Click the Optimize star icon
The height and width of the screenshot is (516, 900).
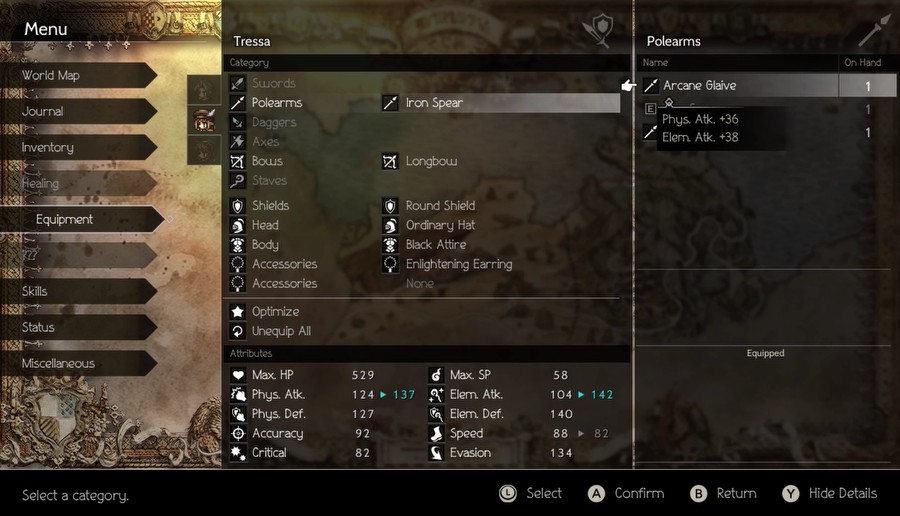238,312
